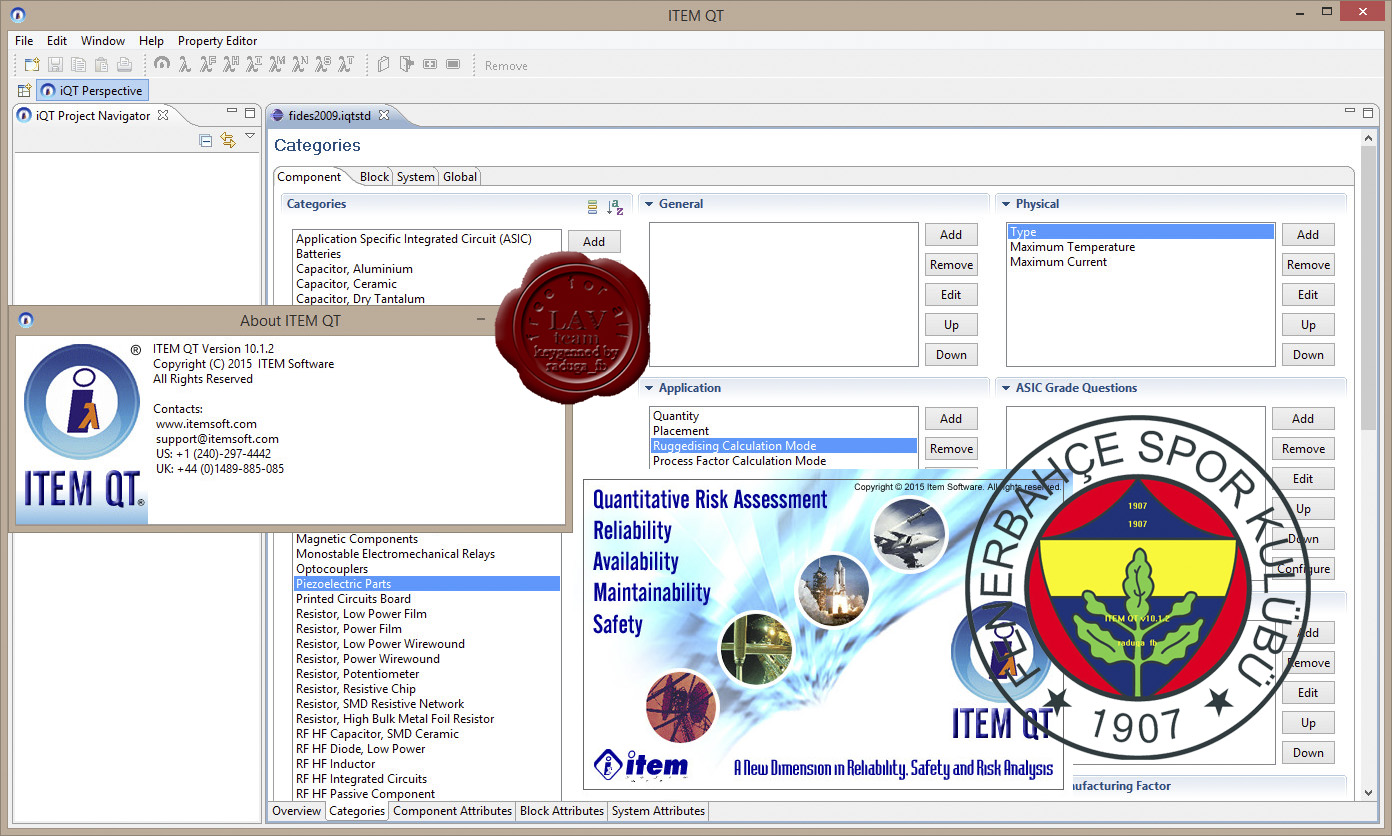The height and width of the screenshot is (836, 1392).
Task: Select Optocouplers in the Categories list
Action: pos(427,569)
